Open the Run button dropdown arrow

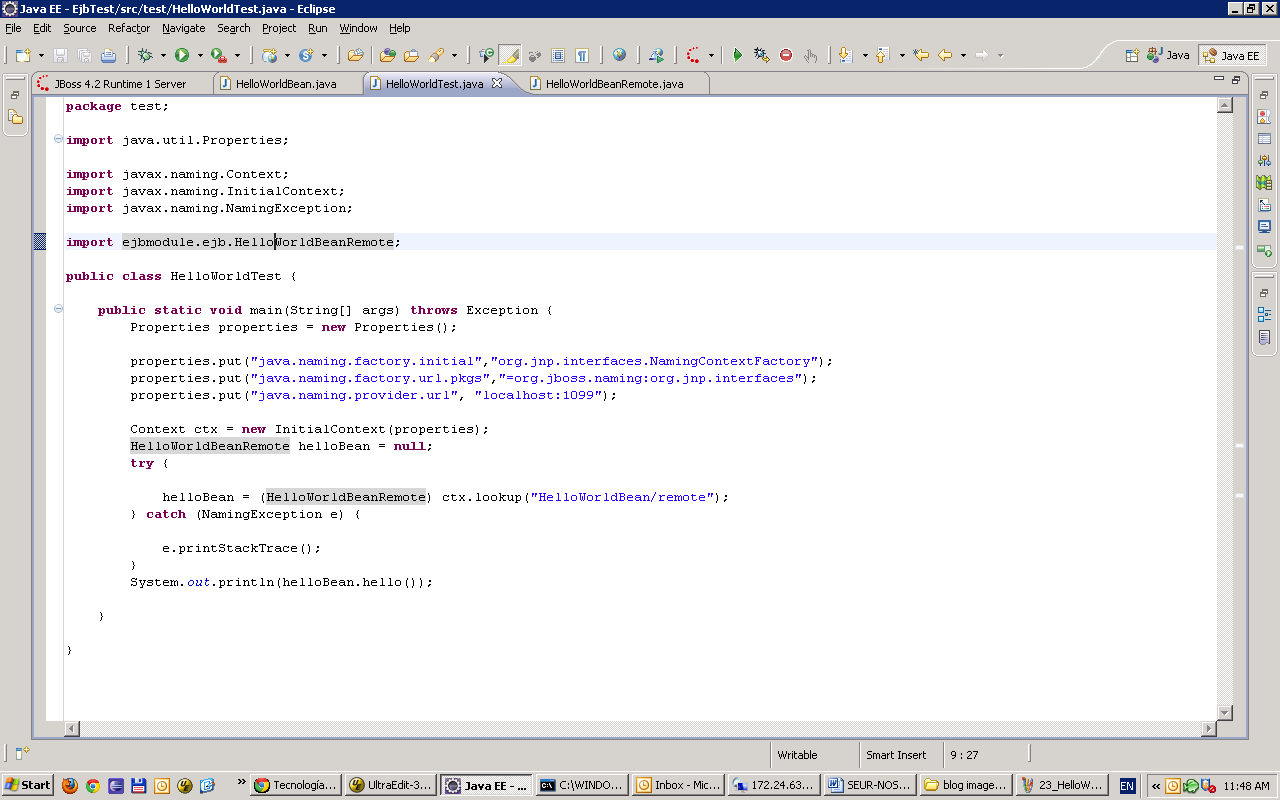click(x=199, y=55)
